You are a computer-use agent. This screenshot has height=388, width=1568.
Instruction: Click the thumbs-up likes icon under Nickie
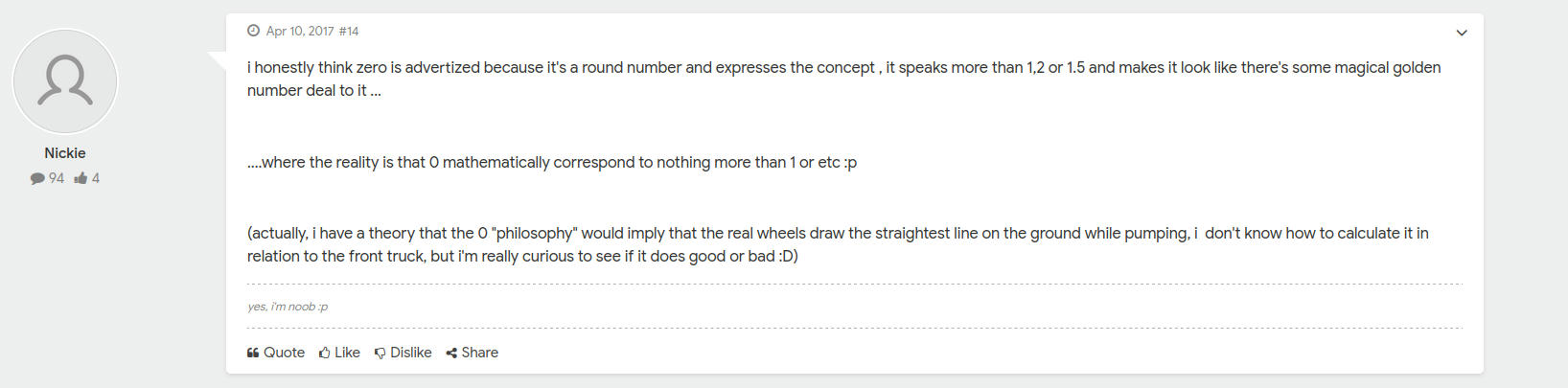point(81,178)
